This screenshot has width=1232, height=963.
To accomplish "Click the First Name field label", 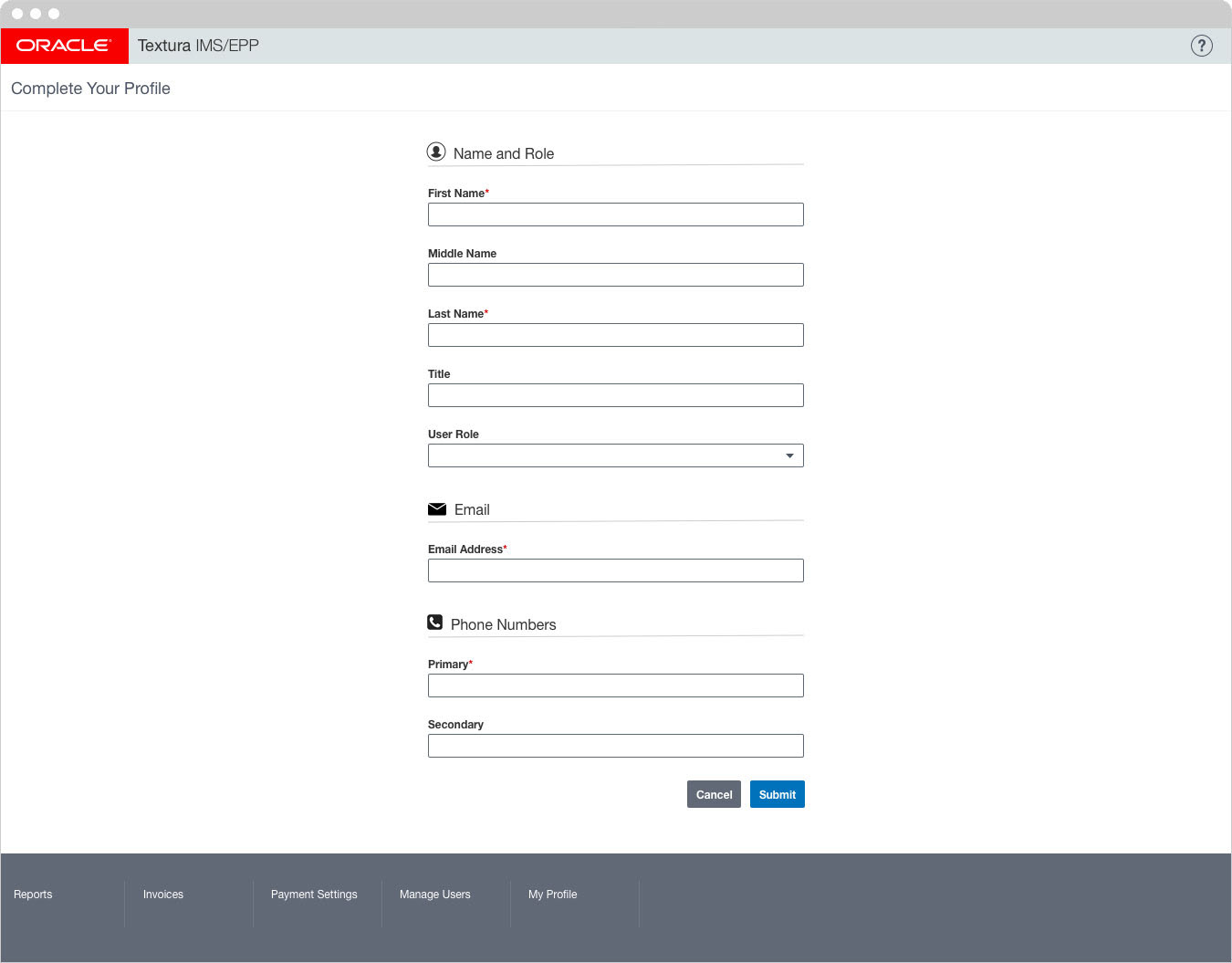I will [x=458, y=194].
